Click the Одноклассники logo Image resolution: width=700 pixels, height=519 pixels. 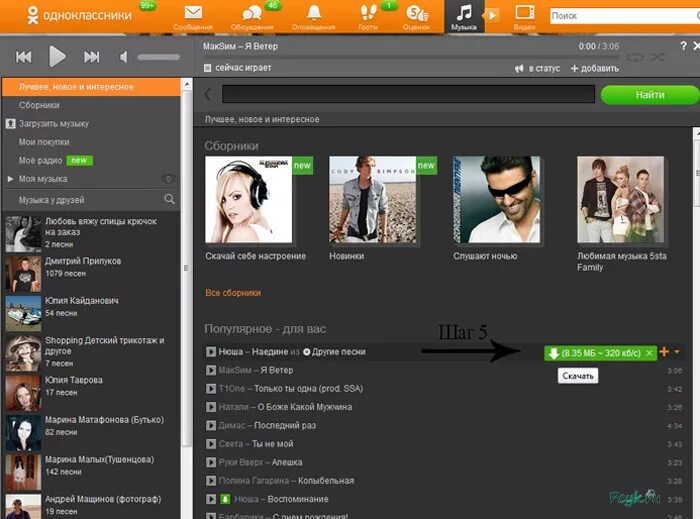[x=79, y=16]
